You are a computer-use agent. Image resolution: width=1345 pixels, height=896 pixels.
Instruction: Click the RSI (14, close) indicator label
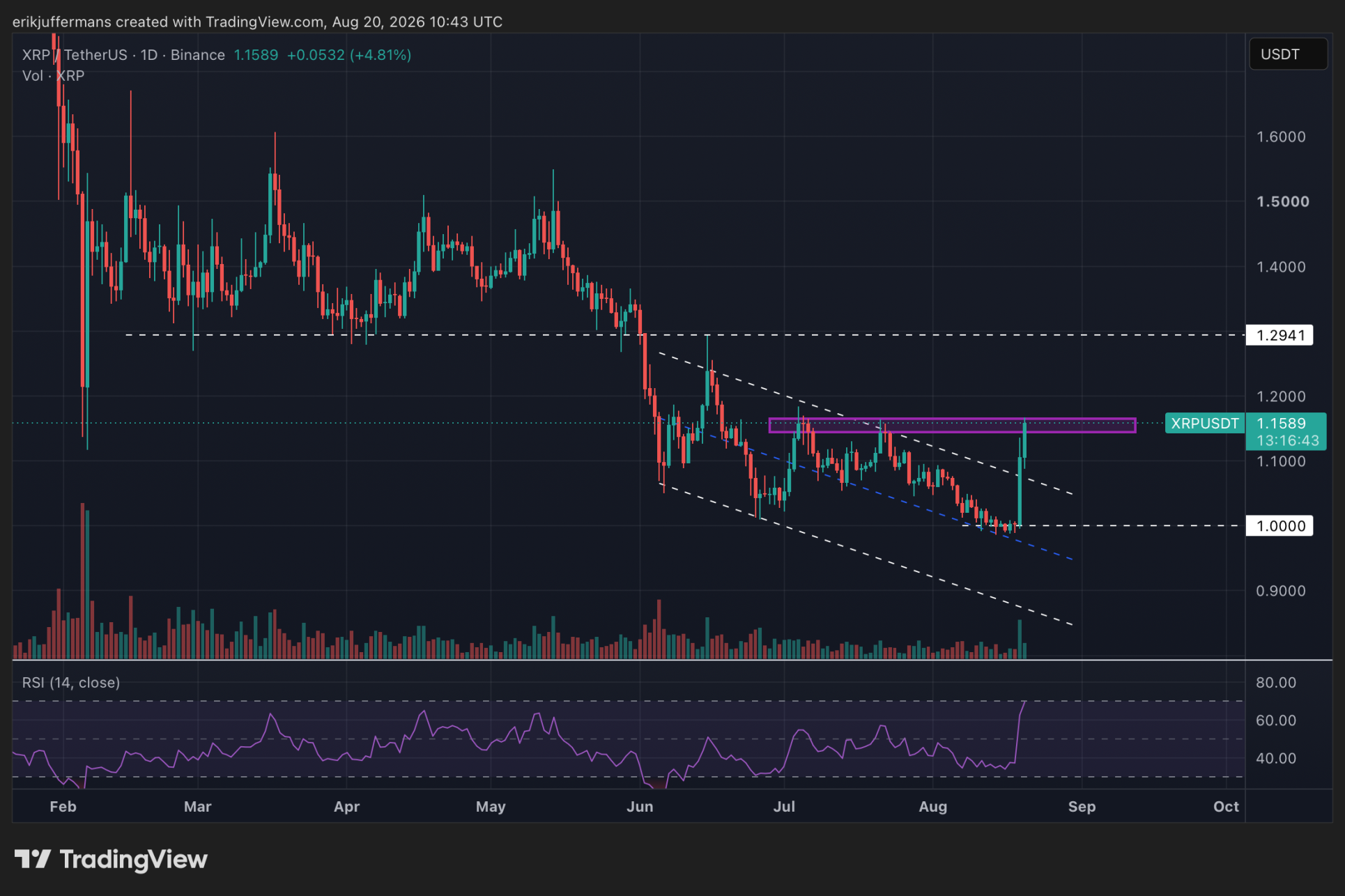[x=71, y=683]
